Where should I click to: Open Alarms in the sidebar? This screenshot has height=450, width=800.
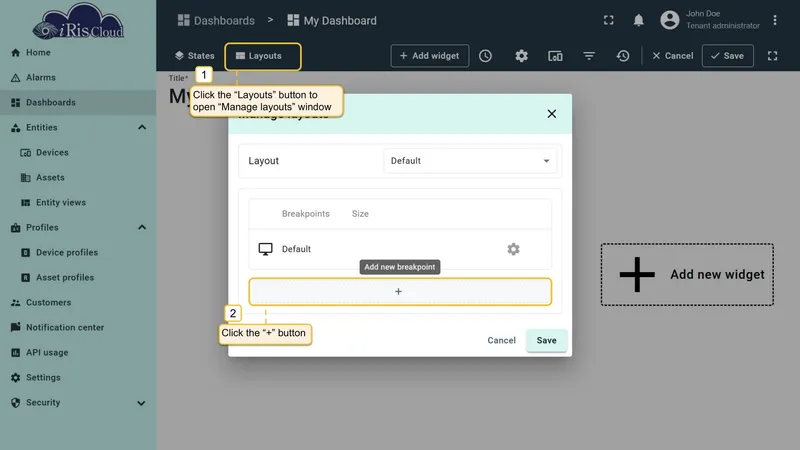pyautogui.click(x=78, y=78)
